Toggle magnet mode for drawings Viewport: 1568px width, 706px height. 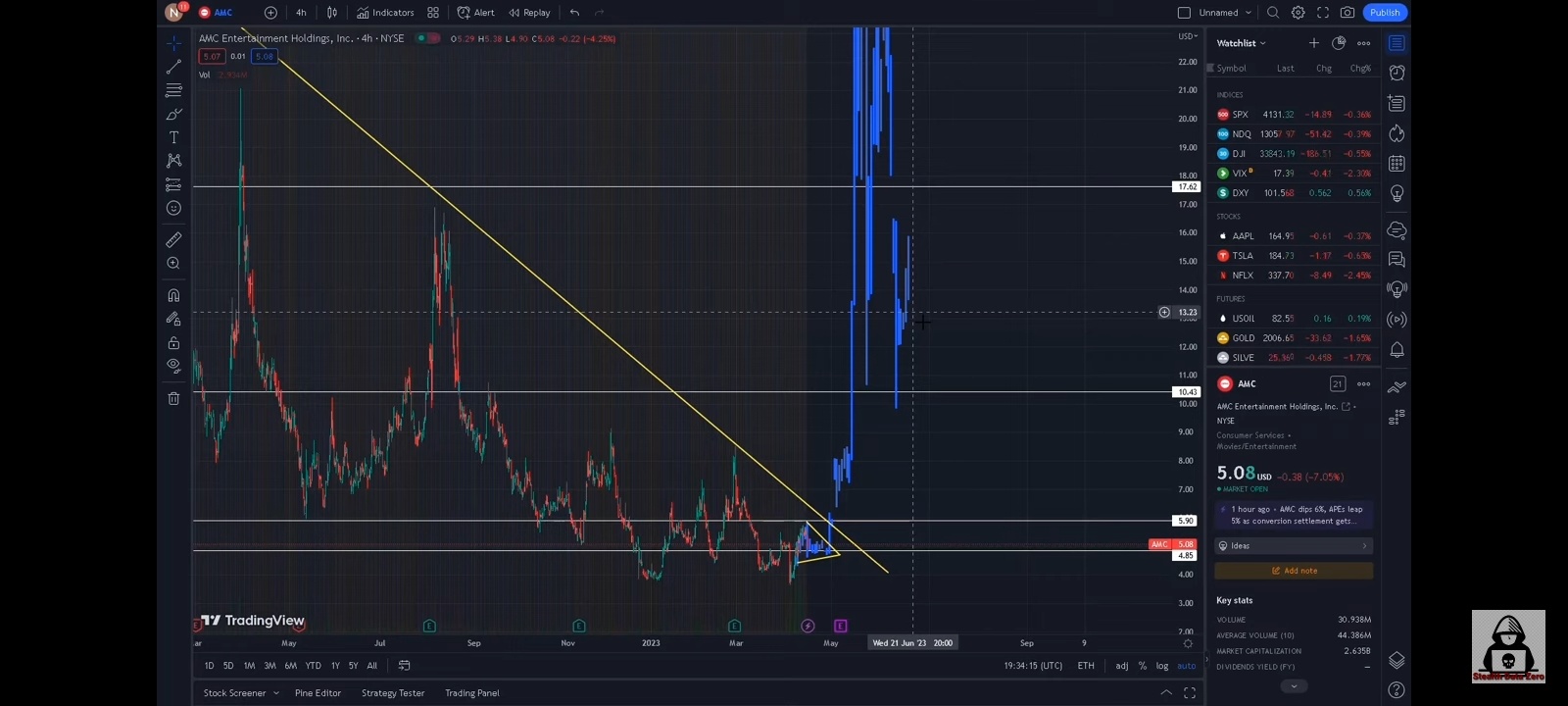pyautogui.click(x=173, y=296)
